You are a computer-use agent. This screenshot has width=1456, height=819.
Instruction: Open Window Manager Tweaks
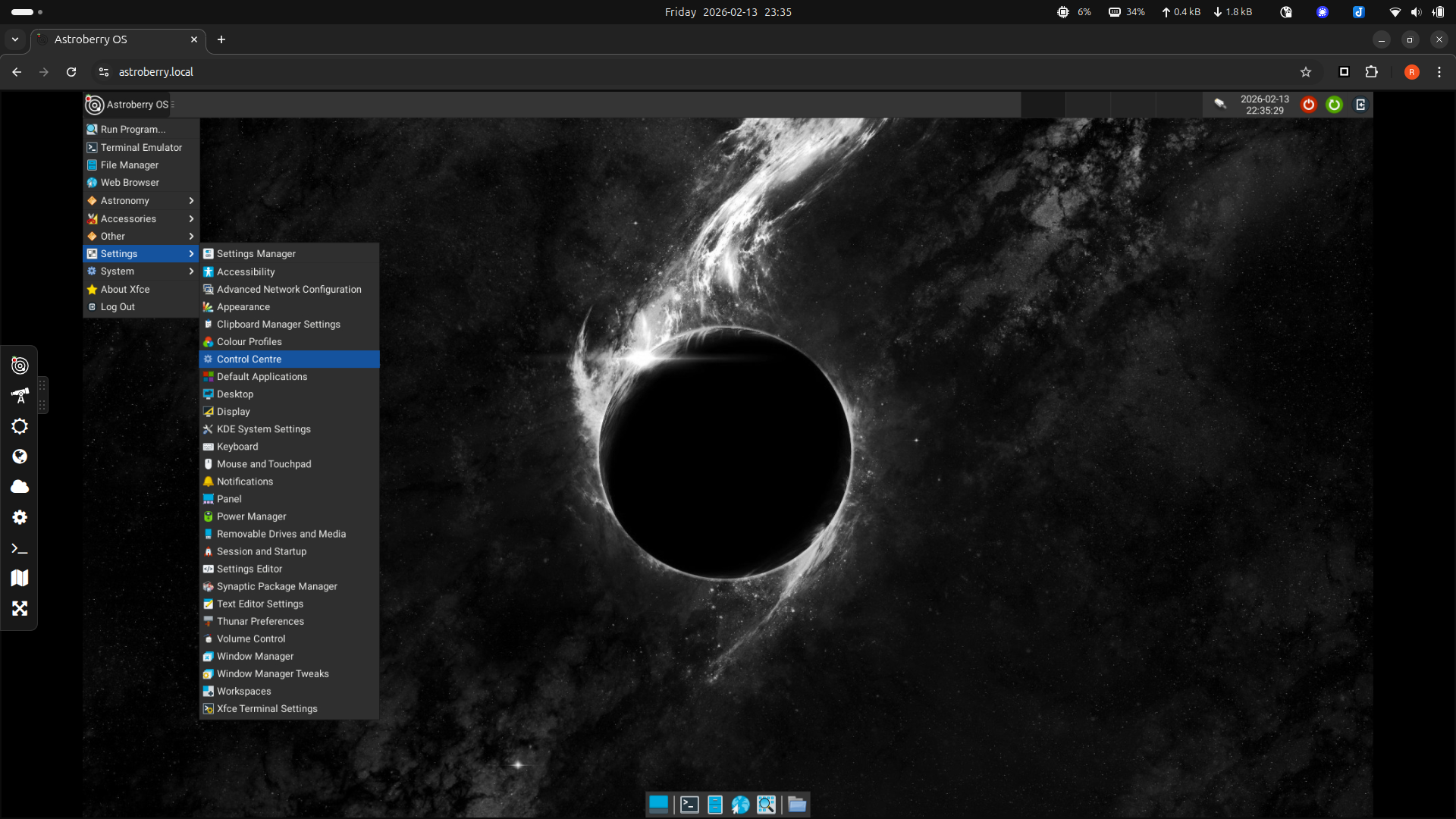(x=272, y=673)
